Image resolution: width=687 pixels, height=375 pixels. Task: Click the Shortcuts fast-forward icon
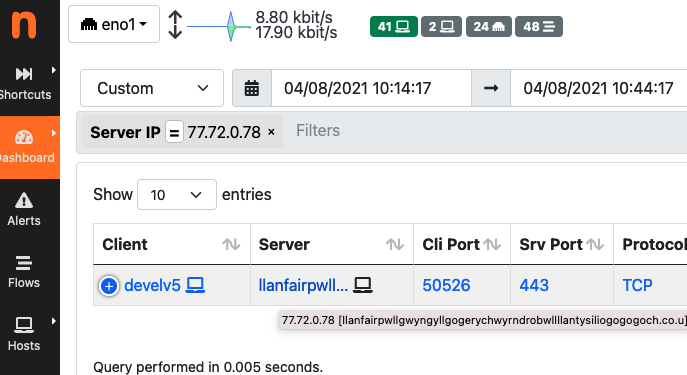tap(24, 74)
